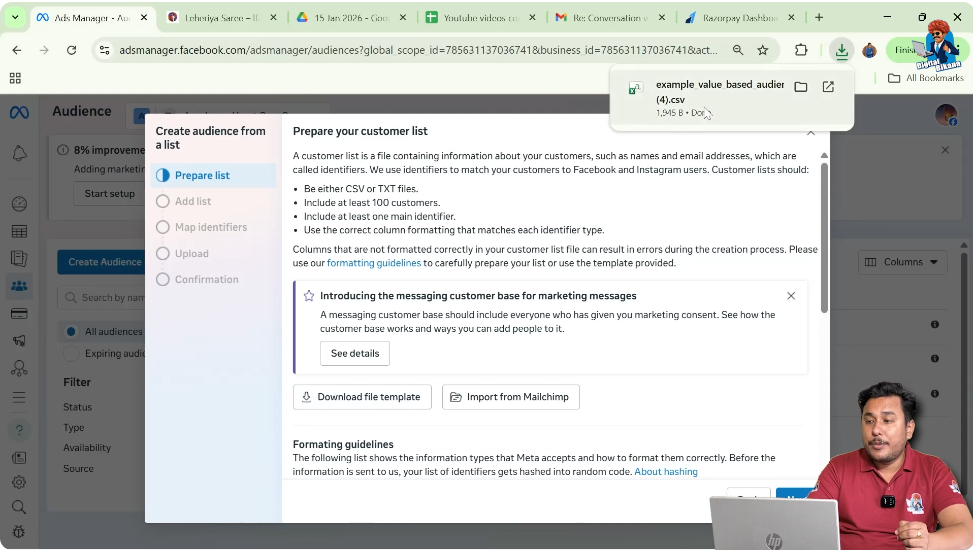Click browser address bar URL
Image resolution: width=973 pixels, height=551 pixels.
418,50
